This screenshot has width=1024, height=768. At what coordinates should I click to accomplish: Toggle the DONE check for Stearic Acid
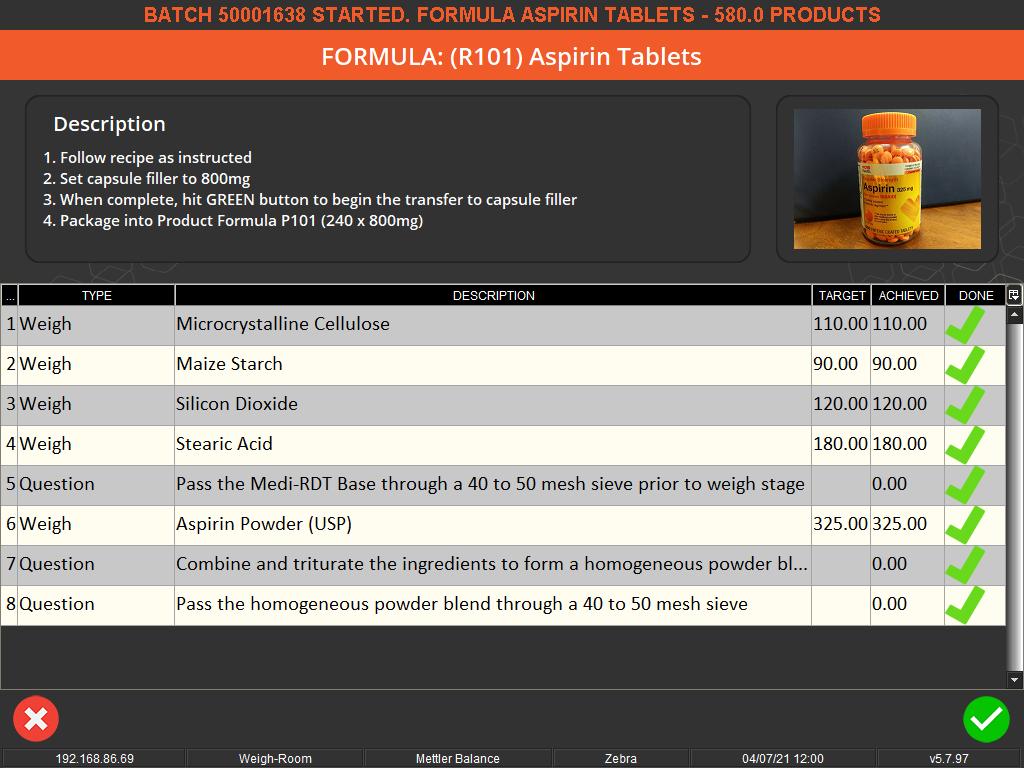[x=972, y=444]
